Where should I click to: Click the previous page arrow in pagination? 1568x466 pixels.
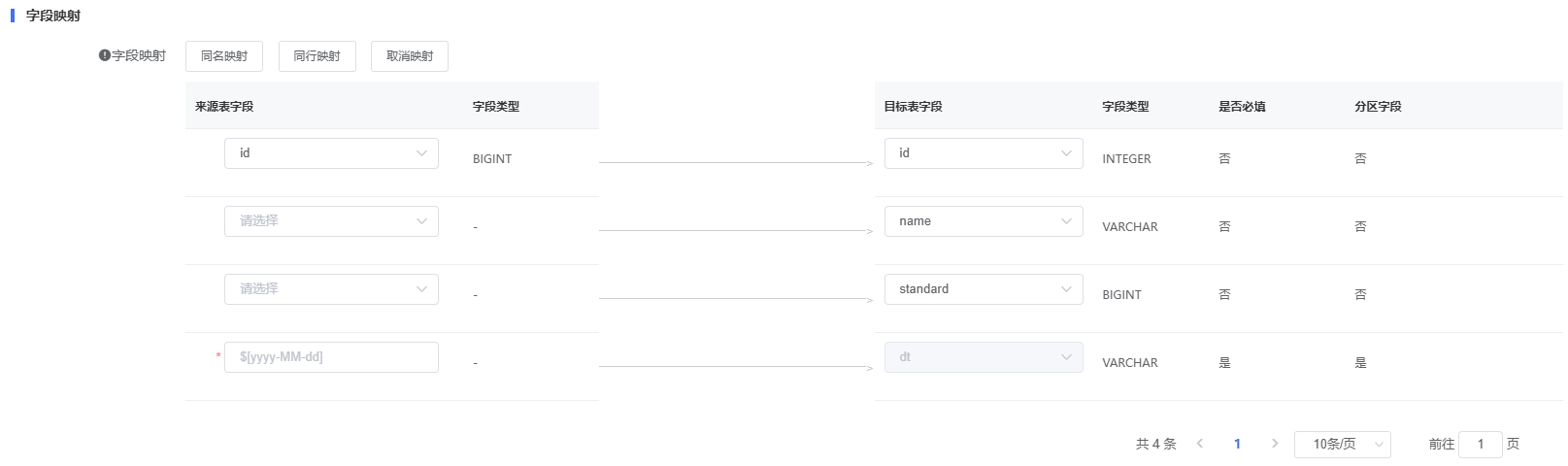pos(1200,444)
